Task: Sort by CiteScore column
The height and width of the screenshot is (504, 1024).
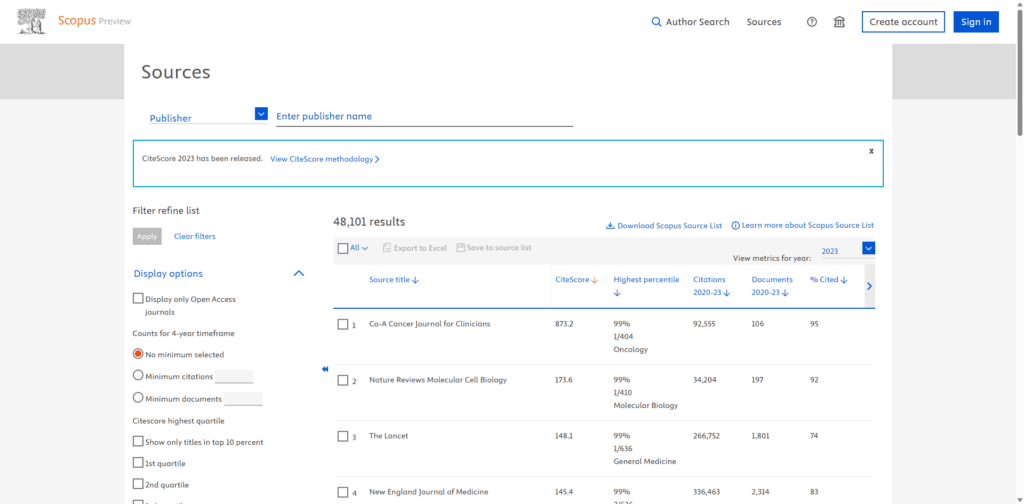Action: pos(577,279)
